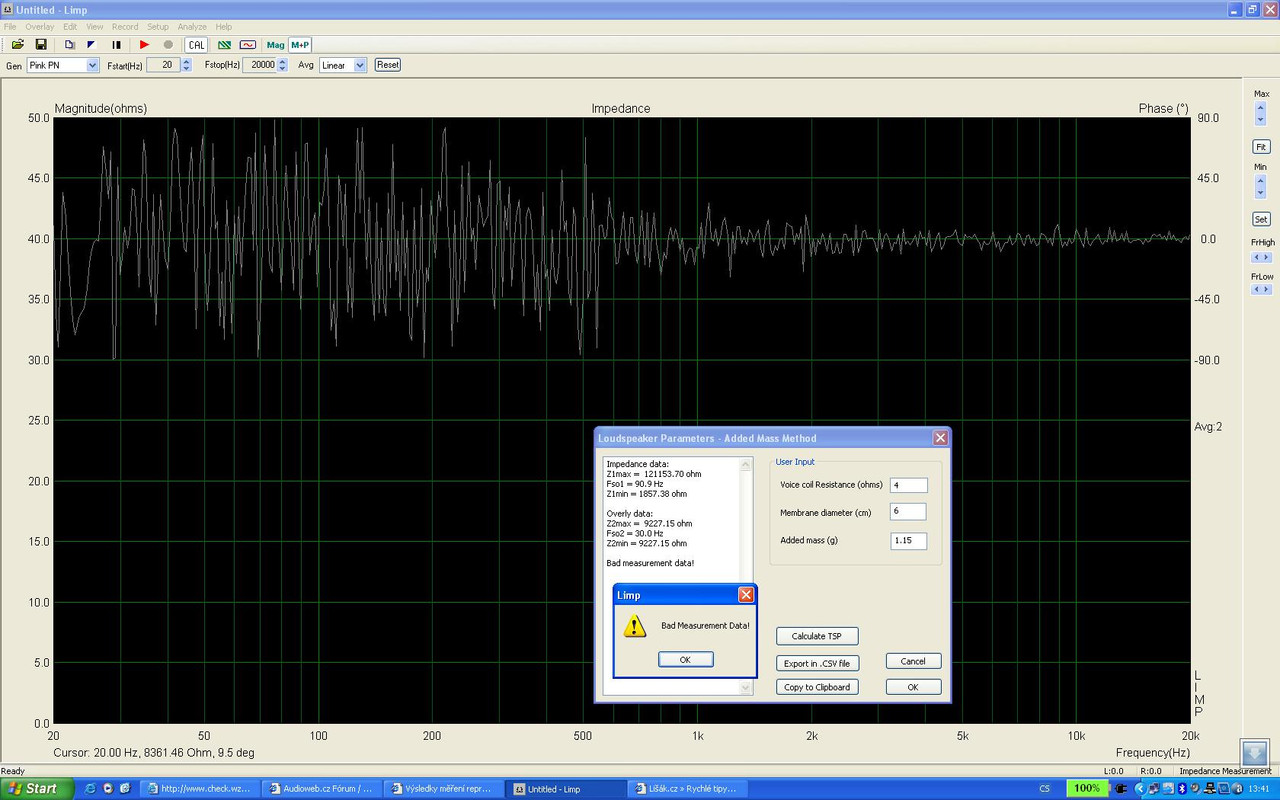Image resolution: width=1280 pixels, height=800 pixels.
Task: Open the Edit menu
Action: (x=70, y=27)
